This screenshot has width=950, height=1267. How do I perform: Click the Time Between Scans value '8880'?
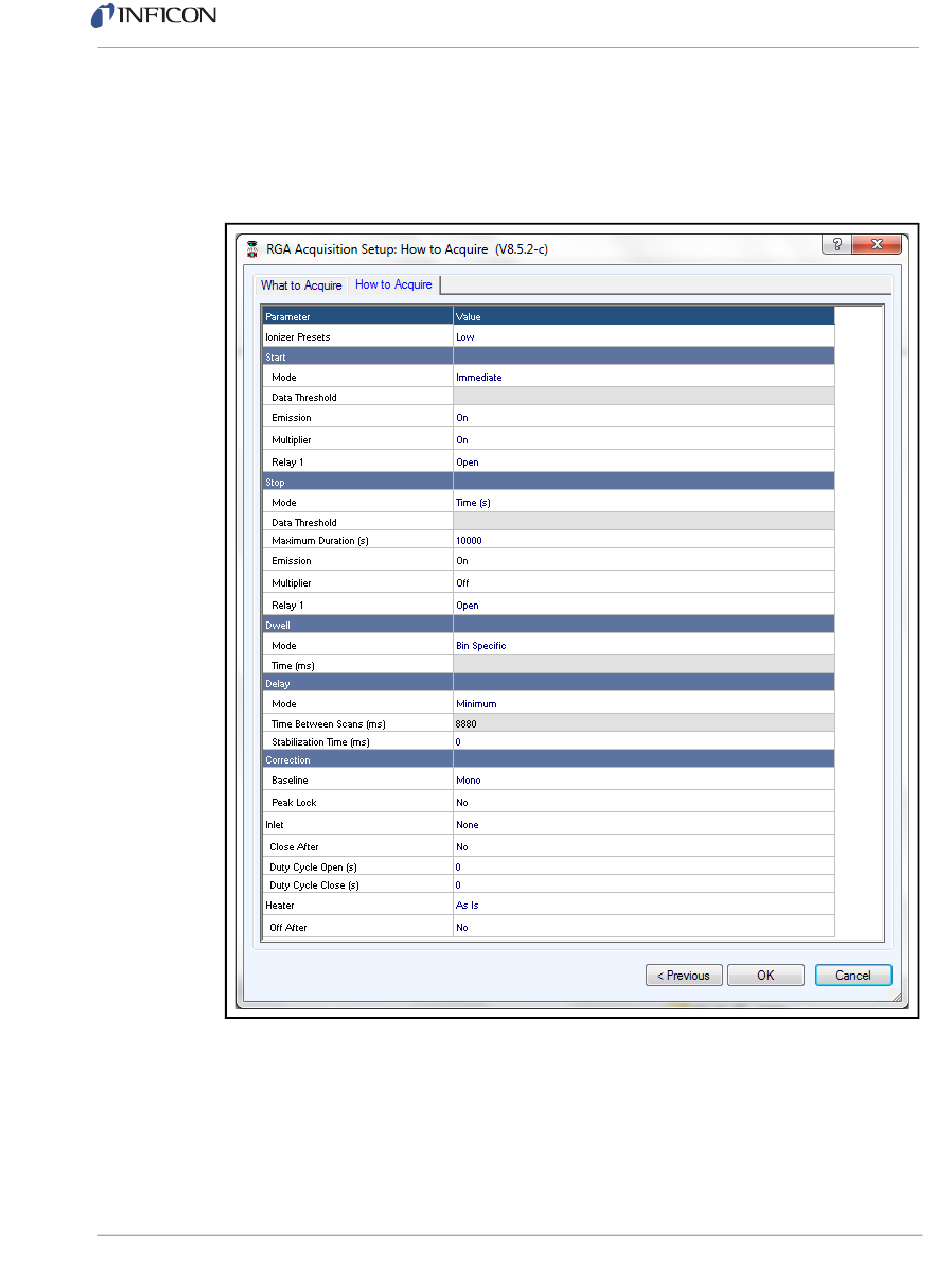(x=644, y=722)
